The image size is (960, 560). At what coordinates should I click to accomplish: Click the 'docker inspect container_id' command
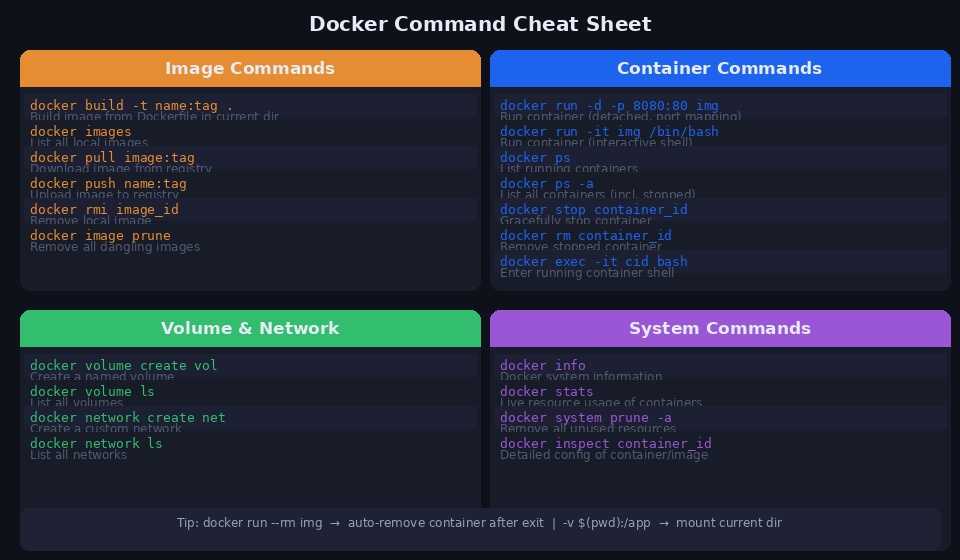[x=605, y=444]
